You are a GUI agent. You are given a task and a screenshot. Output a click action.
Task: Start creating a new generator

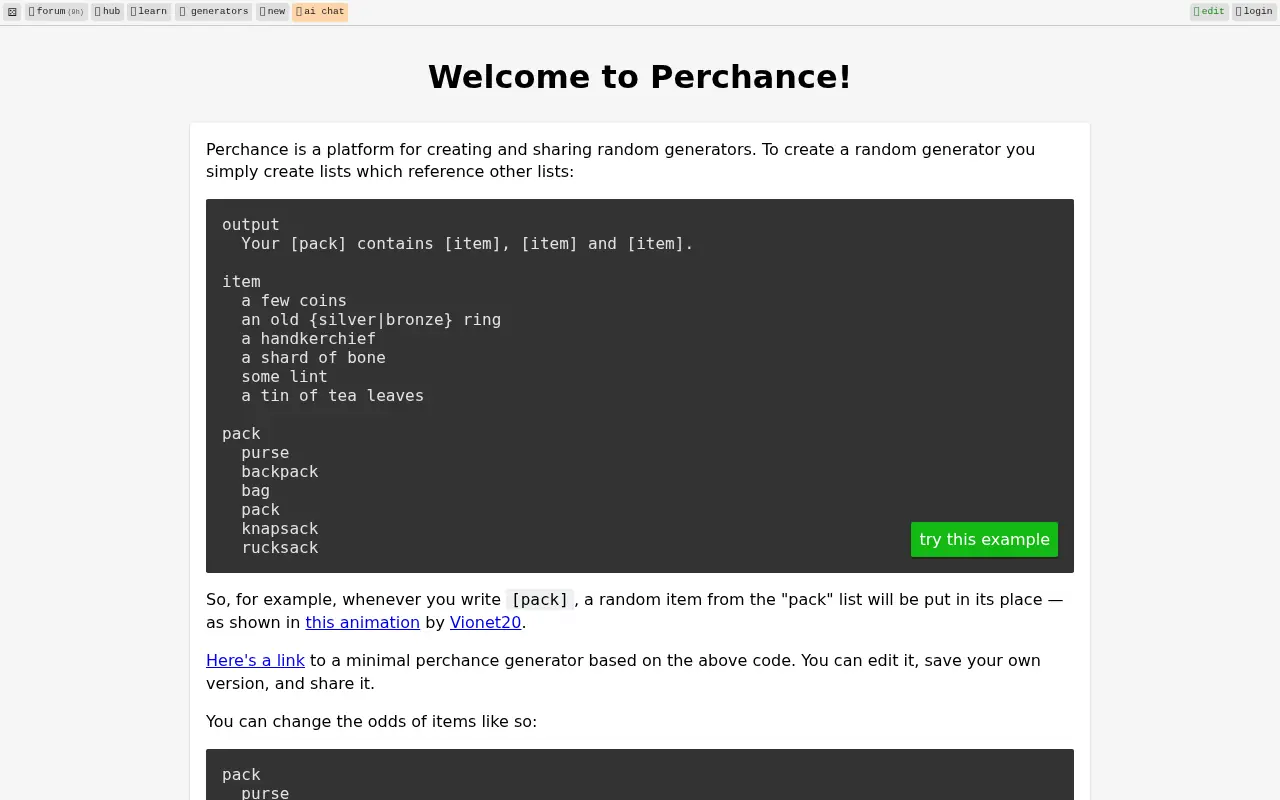pyautogui.click(x=271, y=11)
